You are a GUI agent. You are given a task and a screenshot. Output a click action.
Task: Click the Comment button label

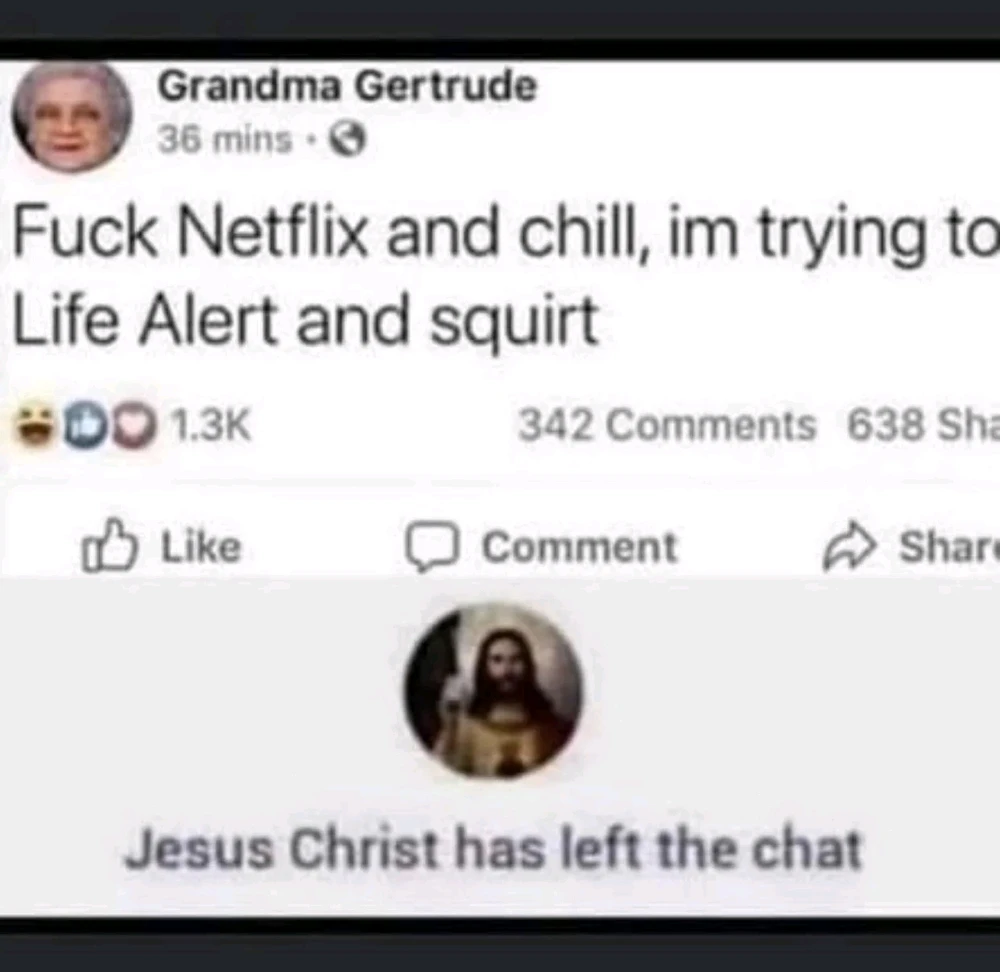(x=579, y=548)
